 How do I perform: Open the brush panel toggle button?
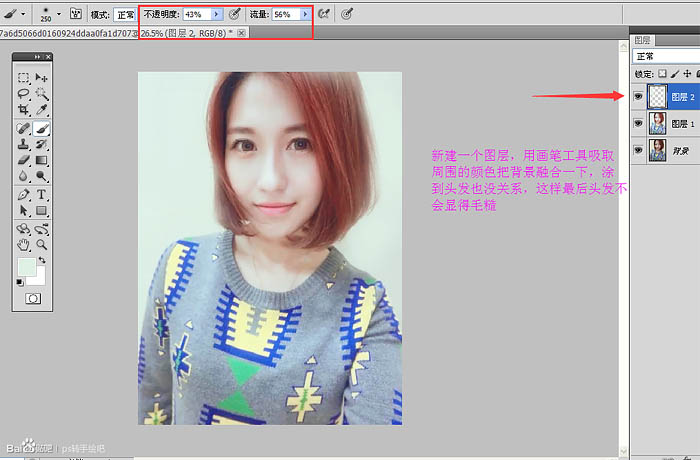pyautogui.click(x=76, y=14)
